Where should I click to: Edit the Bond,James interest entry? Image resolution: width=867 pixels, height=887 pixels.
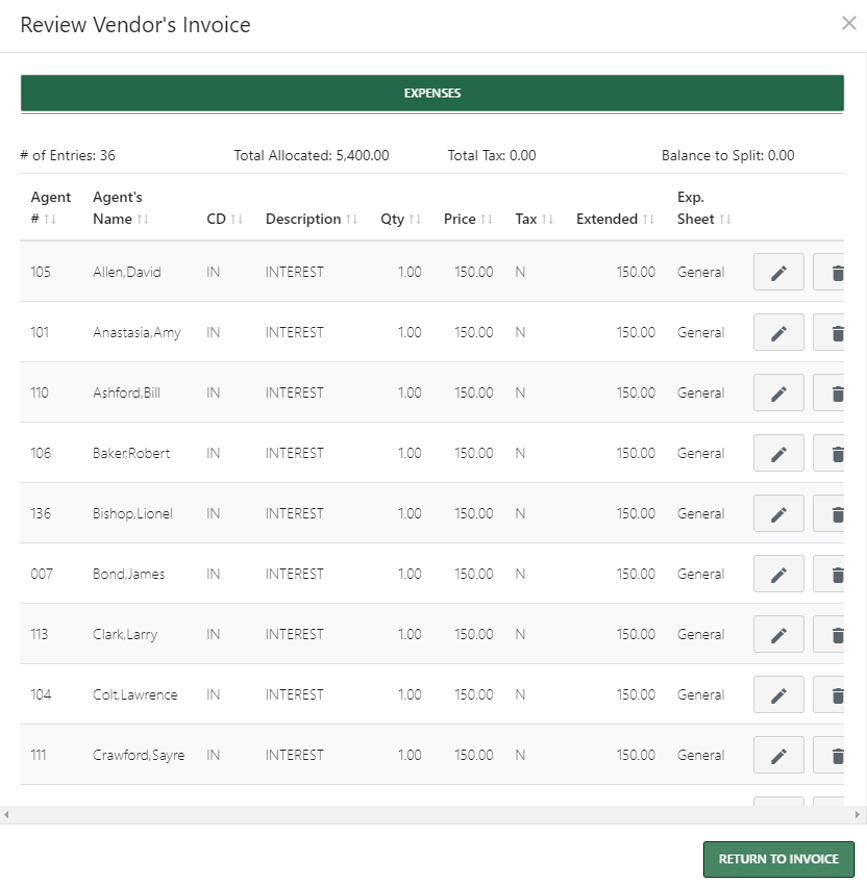point(779,573)
